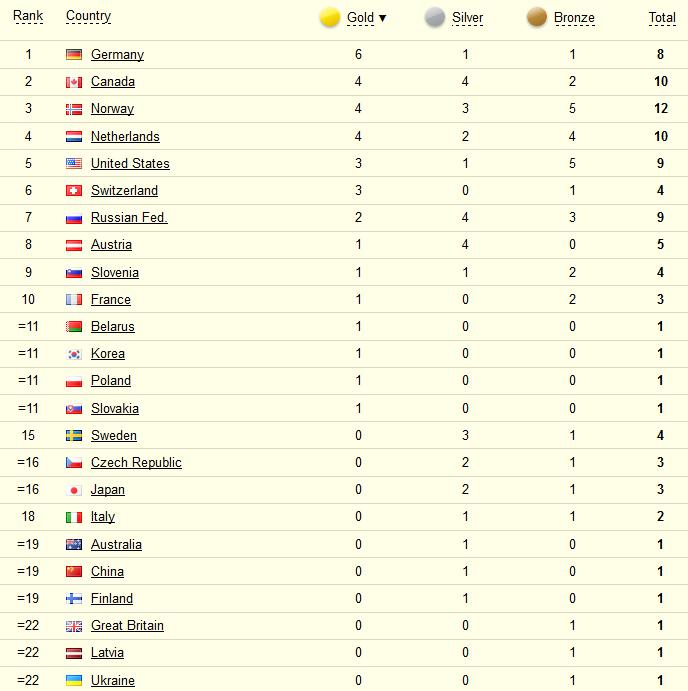
Task: Sort table by Silver column header
Action: coord(467,18)
